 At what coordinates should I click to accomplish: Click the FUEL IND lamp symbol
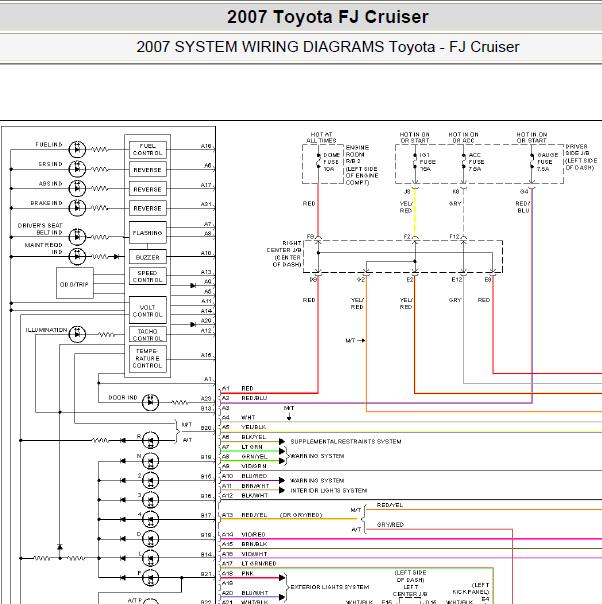77,149
